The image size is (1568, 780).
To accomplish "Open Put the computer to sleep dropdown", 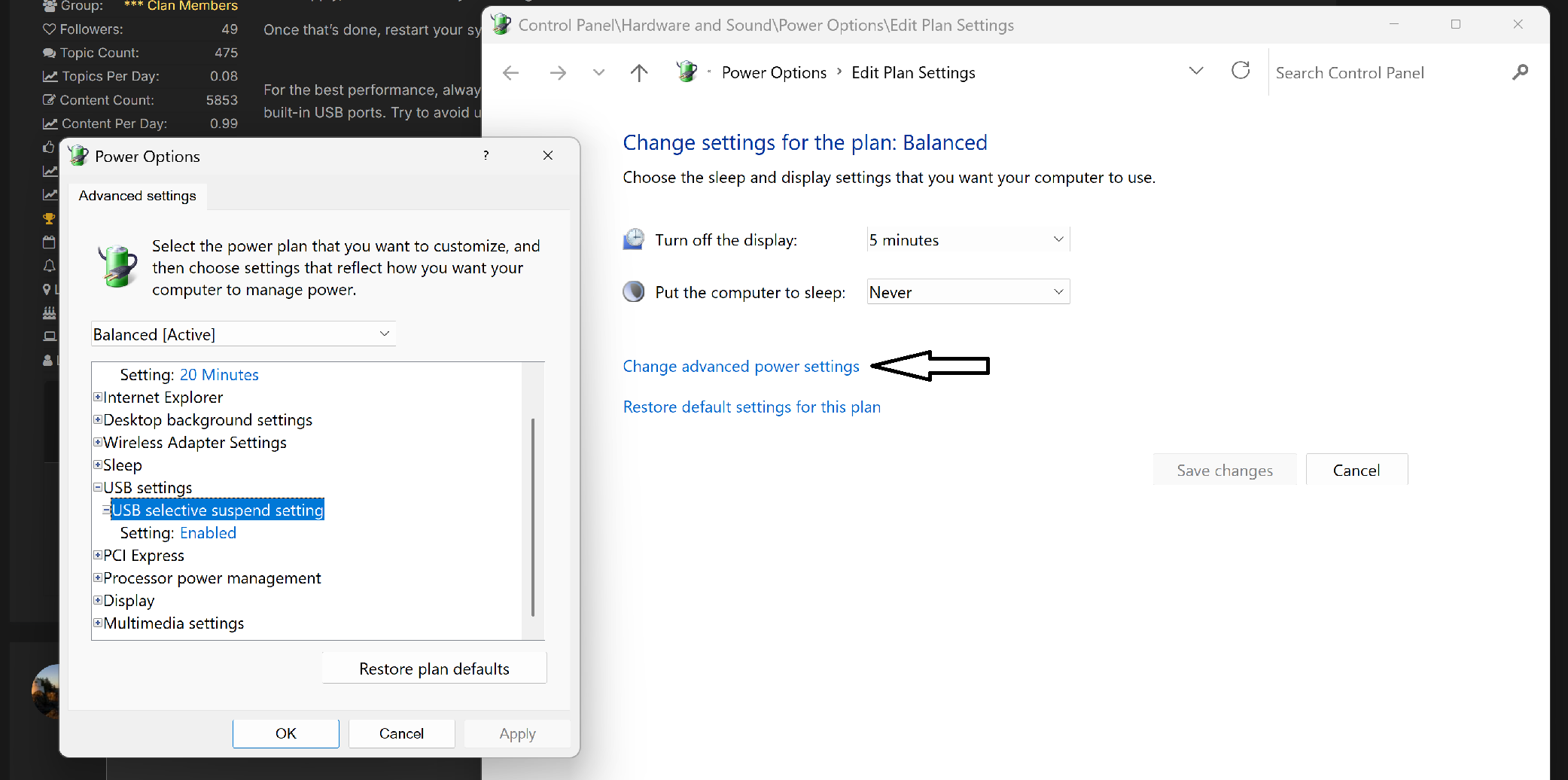I will click(967, 292).
